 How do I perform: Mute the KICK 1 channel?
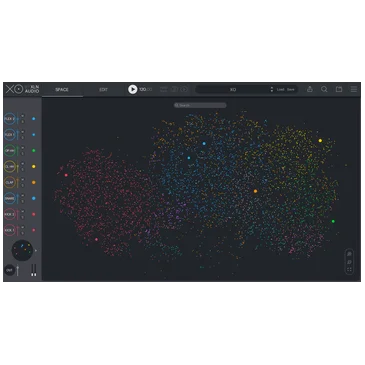[23, 227]
